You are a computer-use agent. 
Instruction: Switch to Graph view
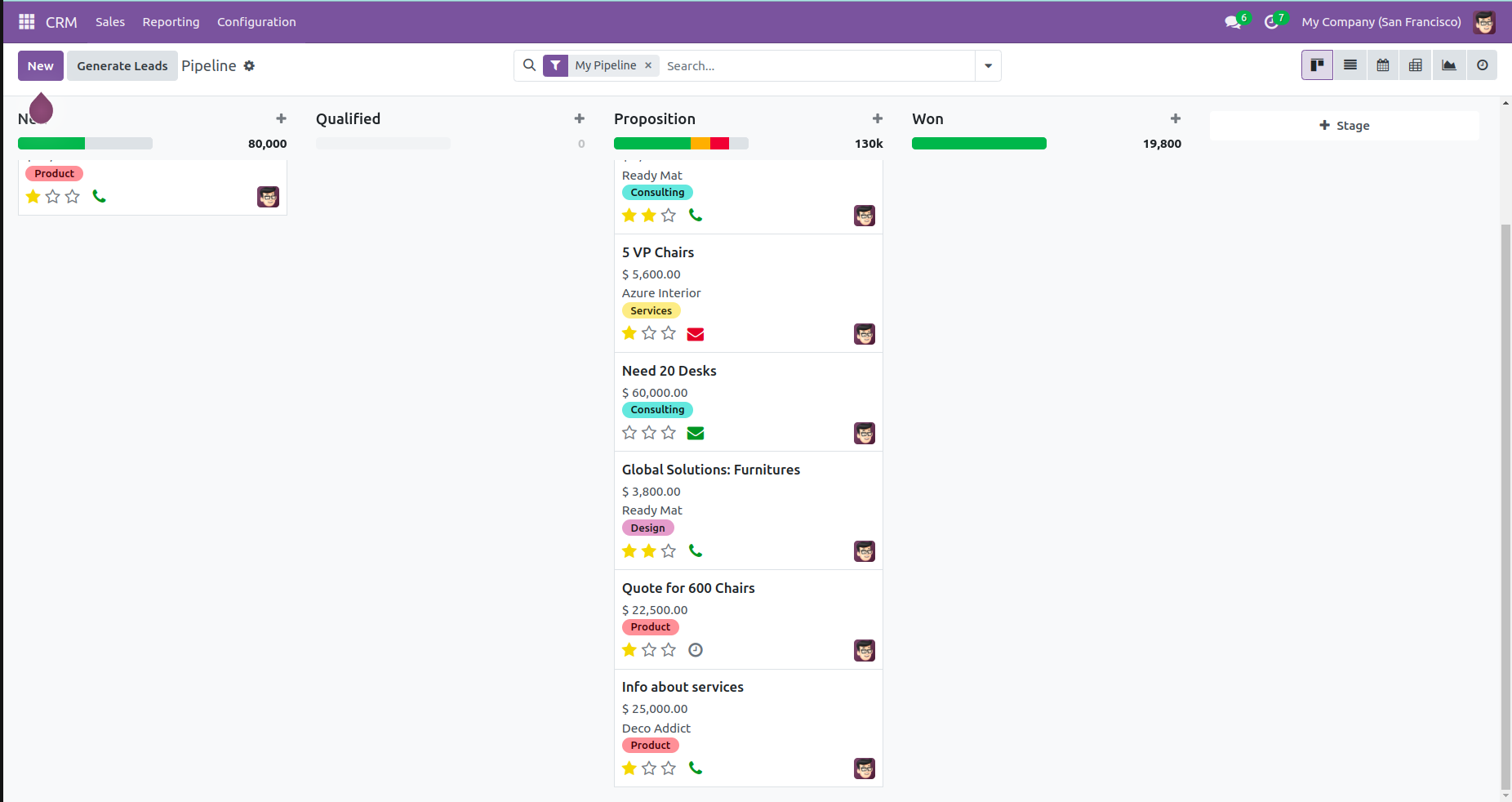click(x=1449, y=65)
